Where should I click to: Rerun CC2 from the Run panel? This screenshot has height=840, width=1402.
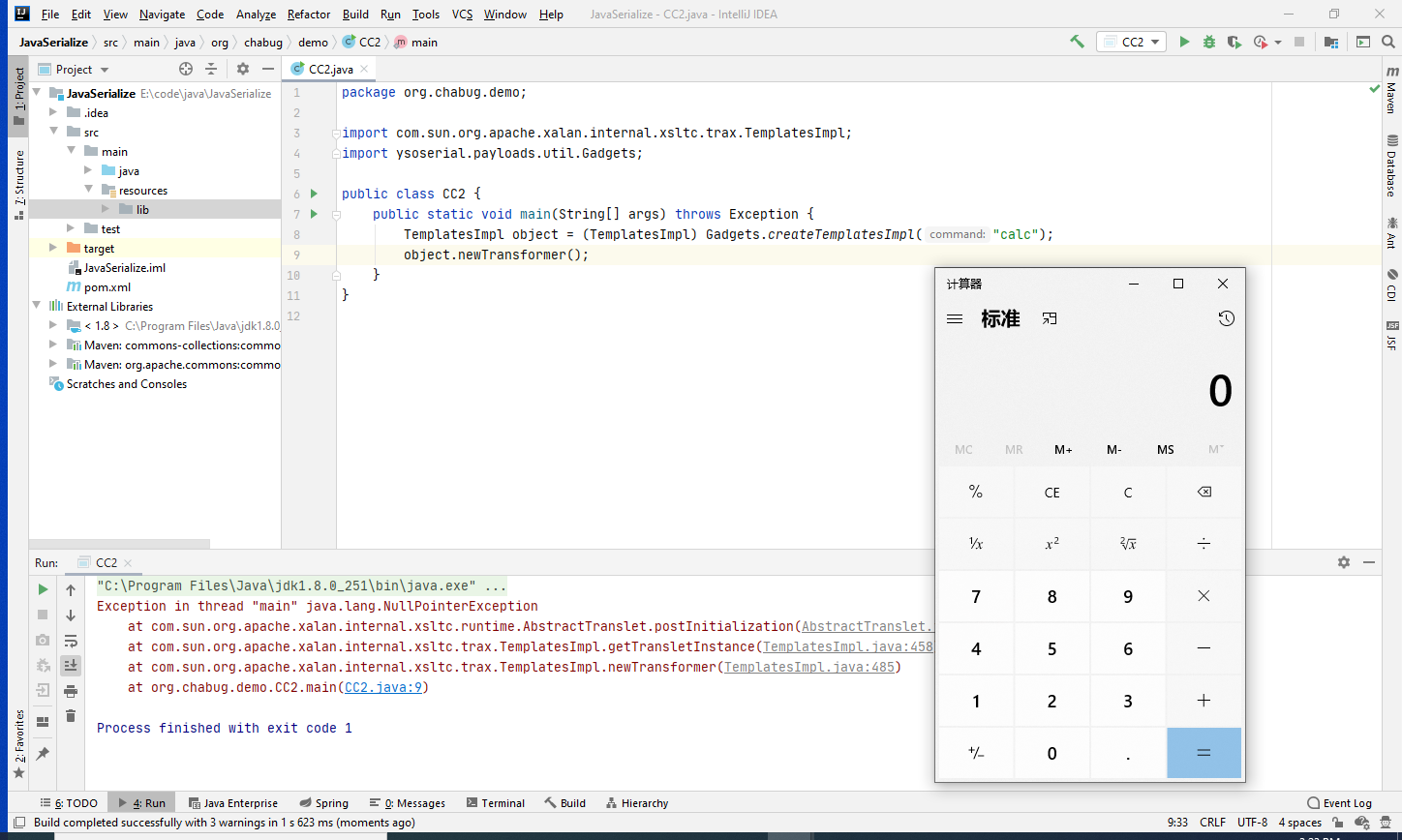tap(43, 589)
